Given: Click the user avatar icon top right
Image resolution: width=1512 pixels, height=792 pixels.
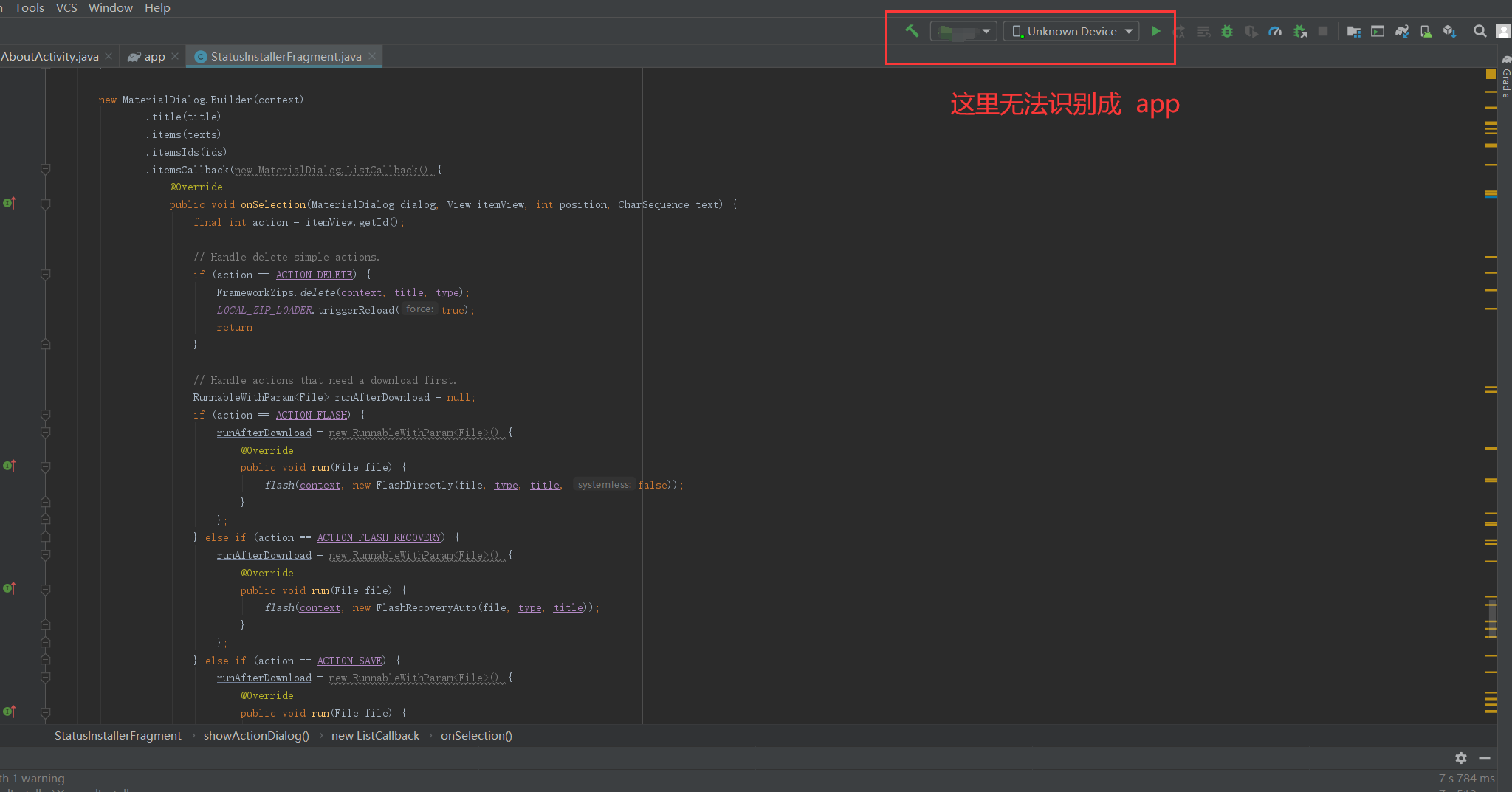Looking at the screenshot, I should (1505, 31).
